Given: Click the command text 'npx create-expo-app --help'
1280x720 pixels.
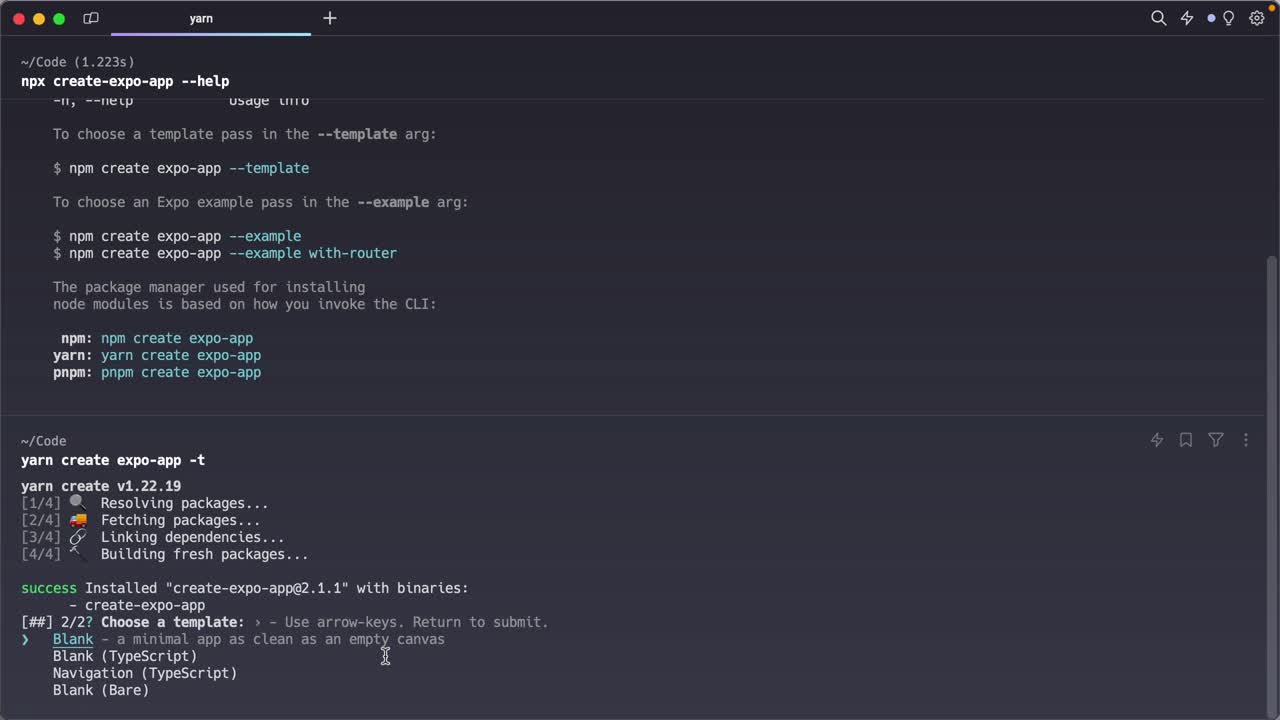Looking at the screenshot, I should coord(125,81).
